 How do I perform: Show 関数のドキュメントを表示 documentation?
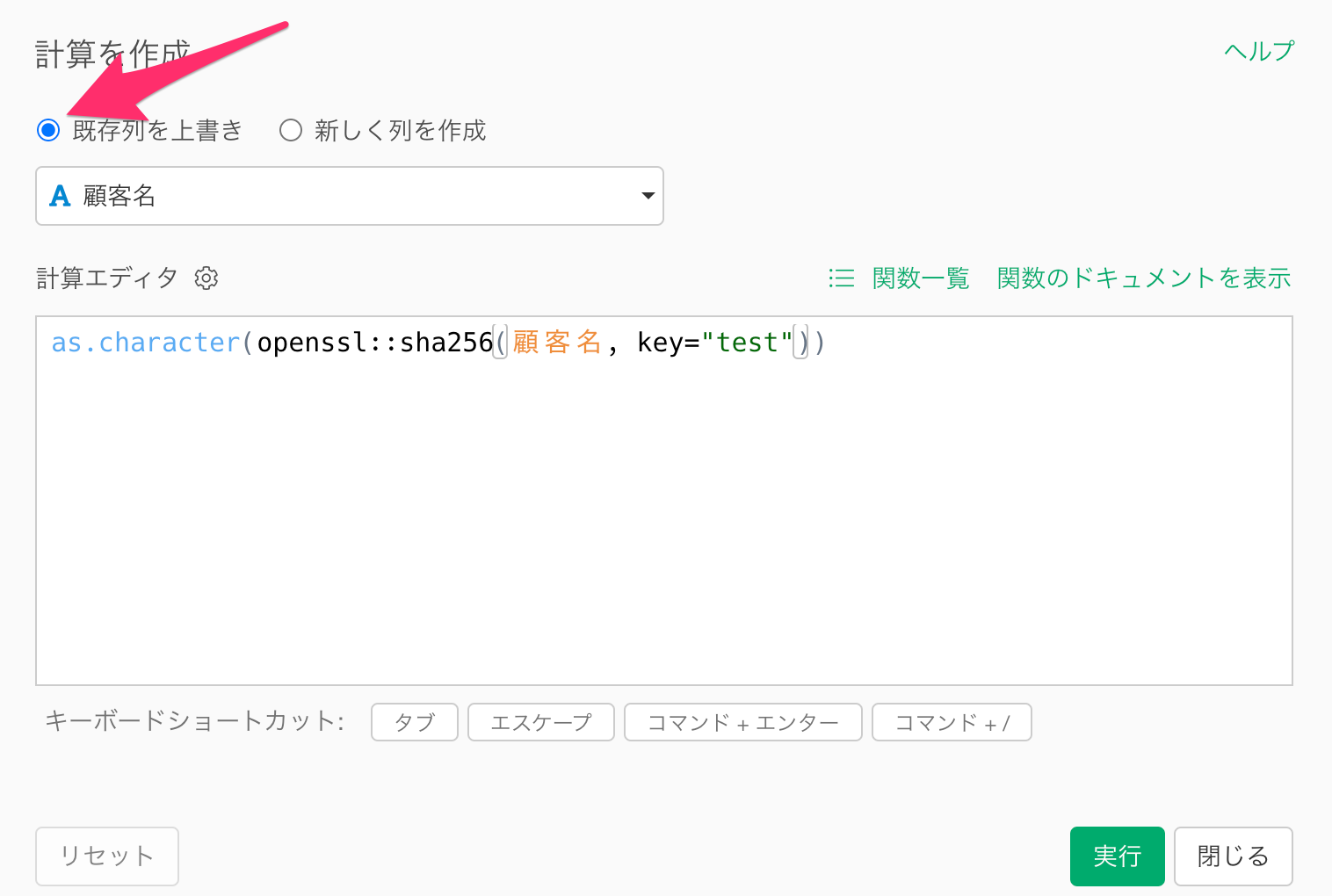(x=1143, y=278)
